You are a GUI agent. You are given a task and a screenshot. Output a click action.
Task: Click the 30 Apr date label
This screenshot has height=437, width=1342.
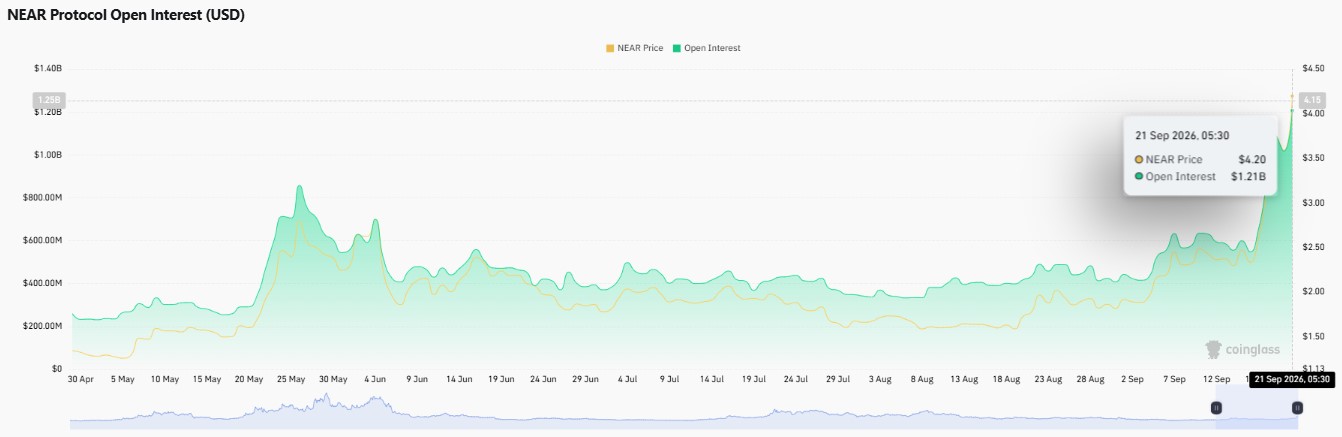80,380
